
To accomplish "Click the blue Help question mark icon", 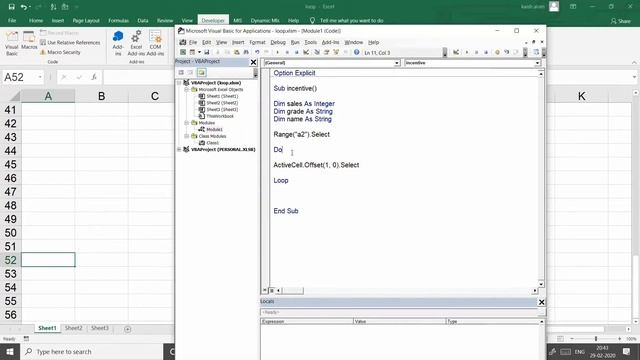I will pyautogui.click(x=356, y=52).
